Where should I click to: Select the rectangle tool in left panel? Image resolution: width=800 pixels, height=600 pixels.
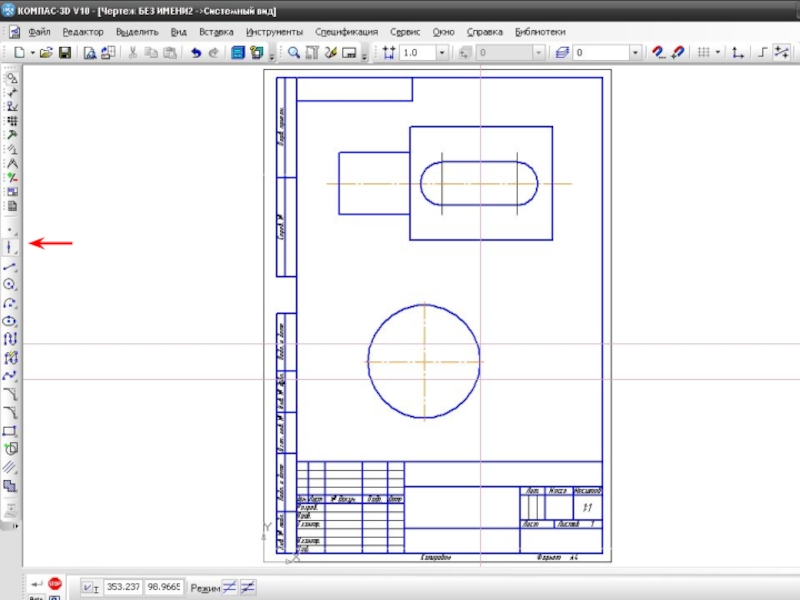(x=11, y=430)
